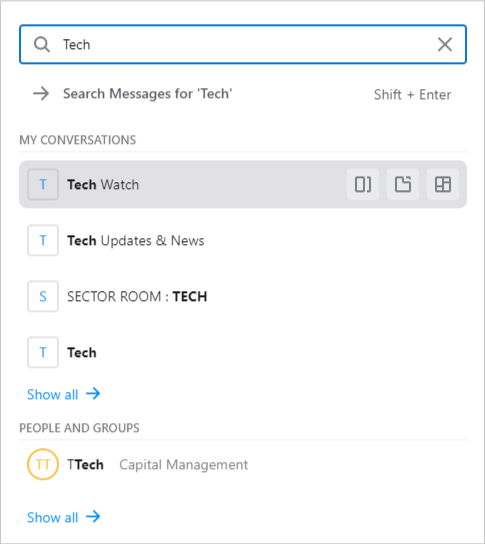Open the Tech Watch conversation
The width and height of the screenshot is (485, 544).
(x=243, y=184)
